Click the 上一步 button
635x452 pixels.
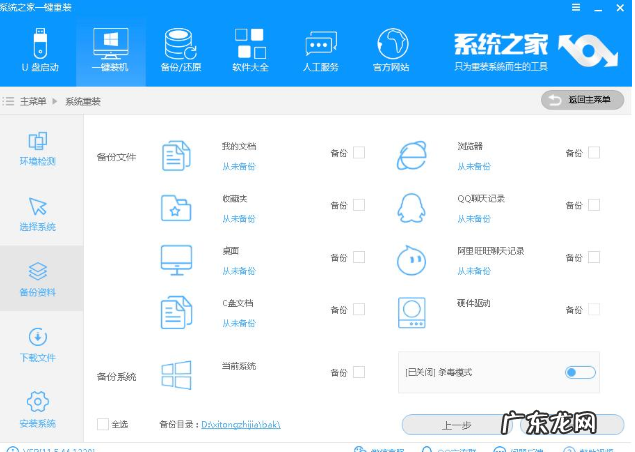tap(456, 425)
